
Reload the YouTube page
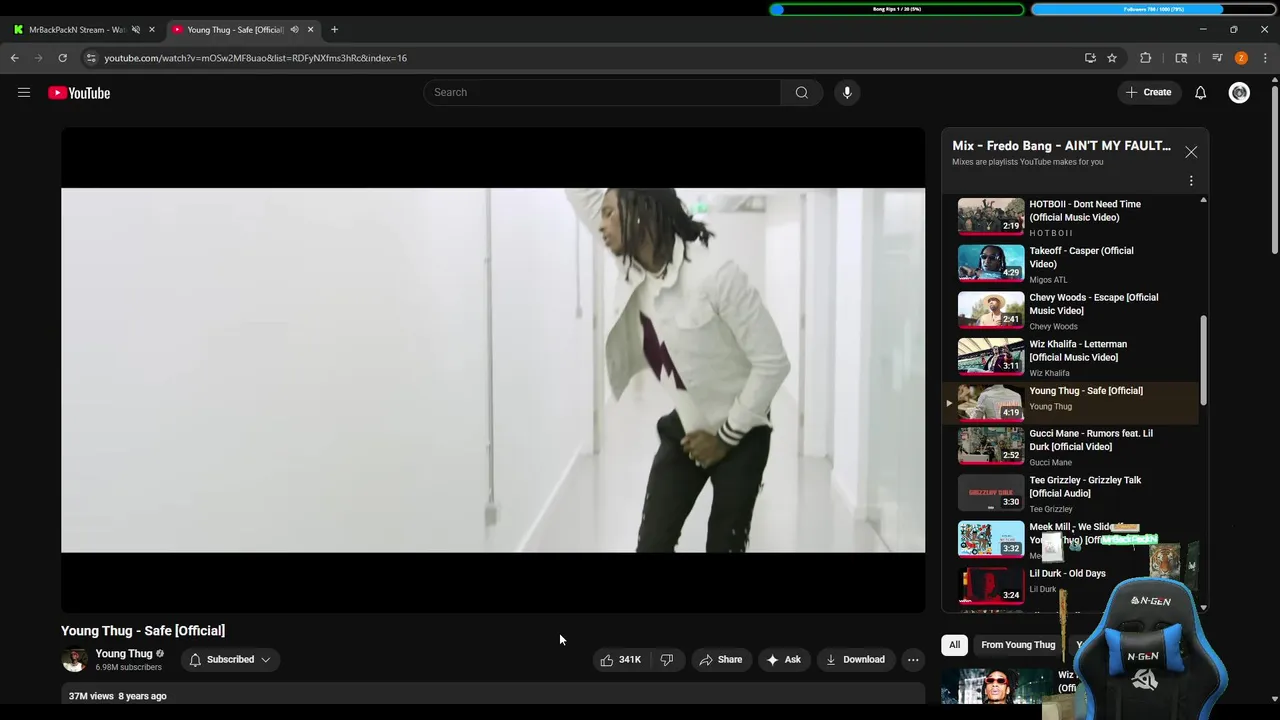click(x=62, y=58)
